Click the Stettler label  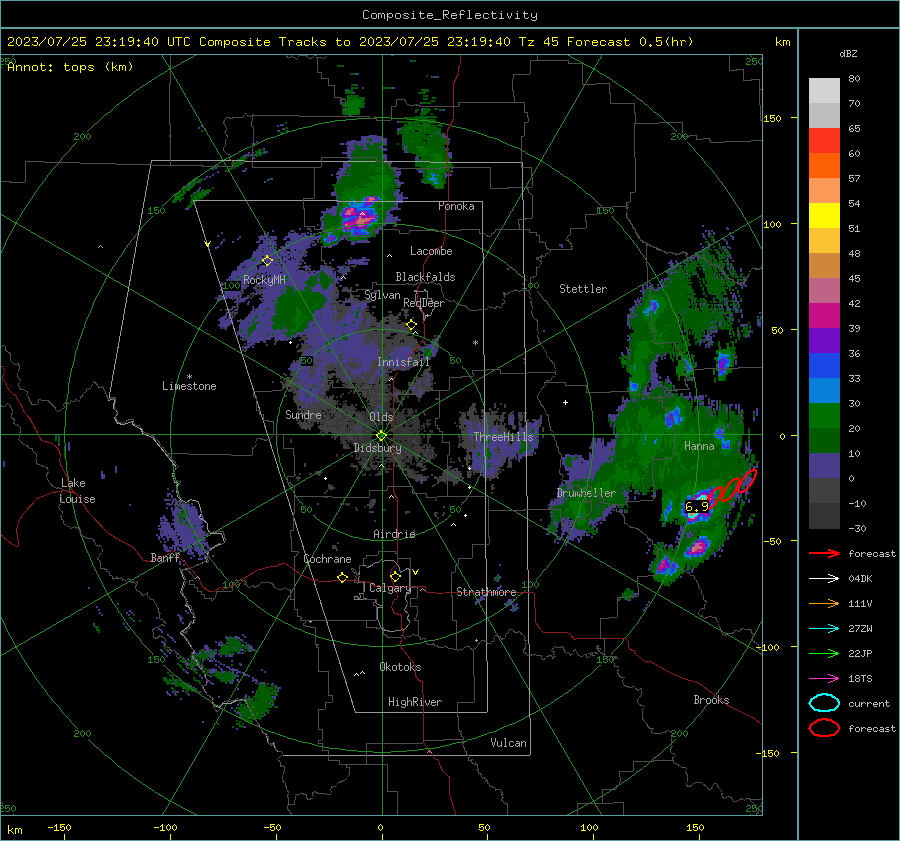[x=583, y=289]
